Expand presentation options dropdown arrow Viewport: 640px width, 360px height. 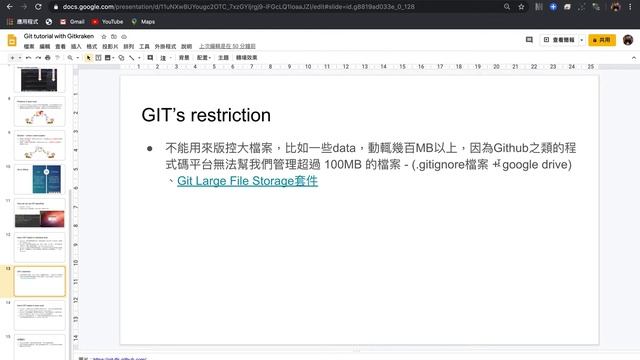[582, 40]
